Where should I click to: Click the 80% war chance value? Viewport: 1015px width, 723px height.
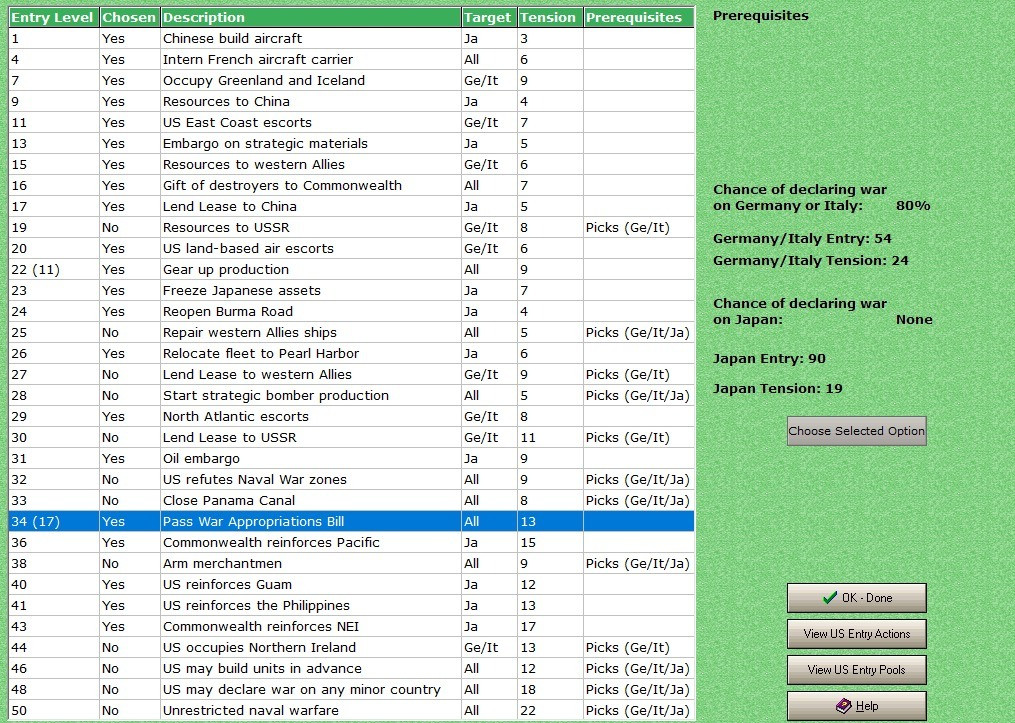pyautogui.click(x=913, y=206)
